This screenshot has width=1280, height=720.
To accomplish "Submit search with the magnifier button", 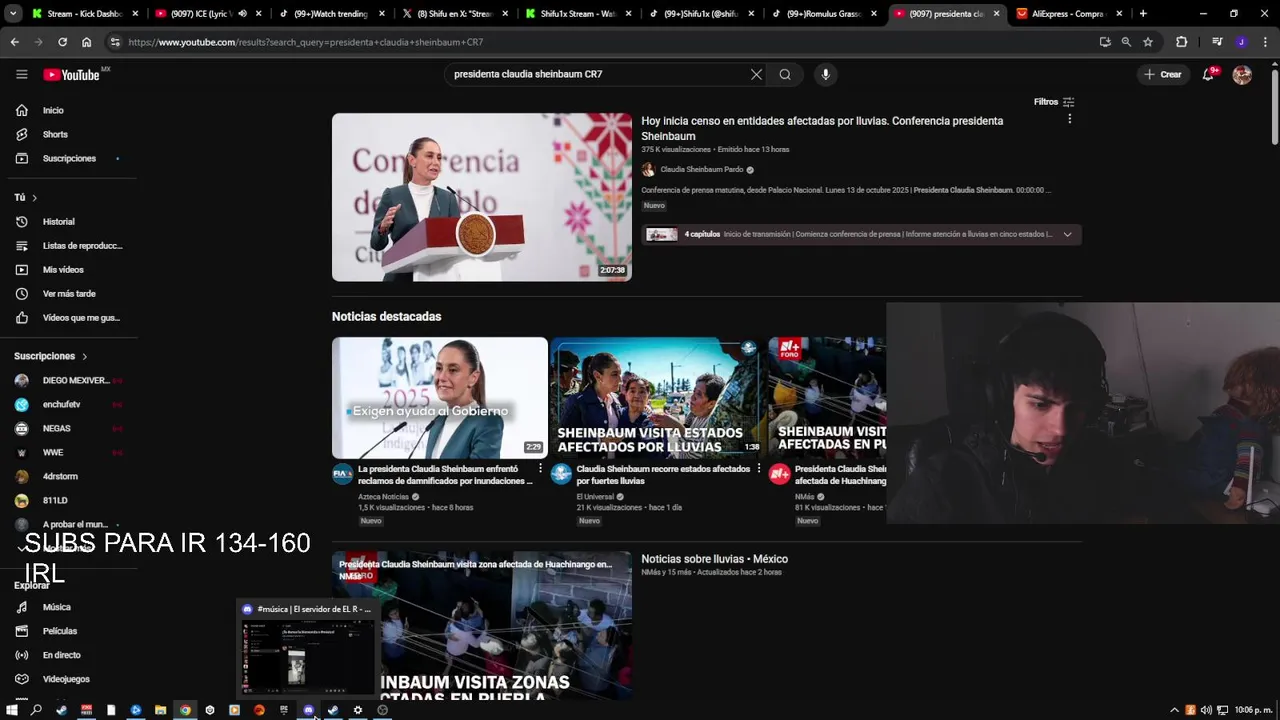I will [785, 74].
